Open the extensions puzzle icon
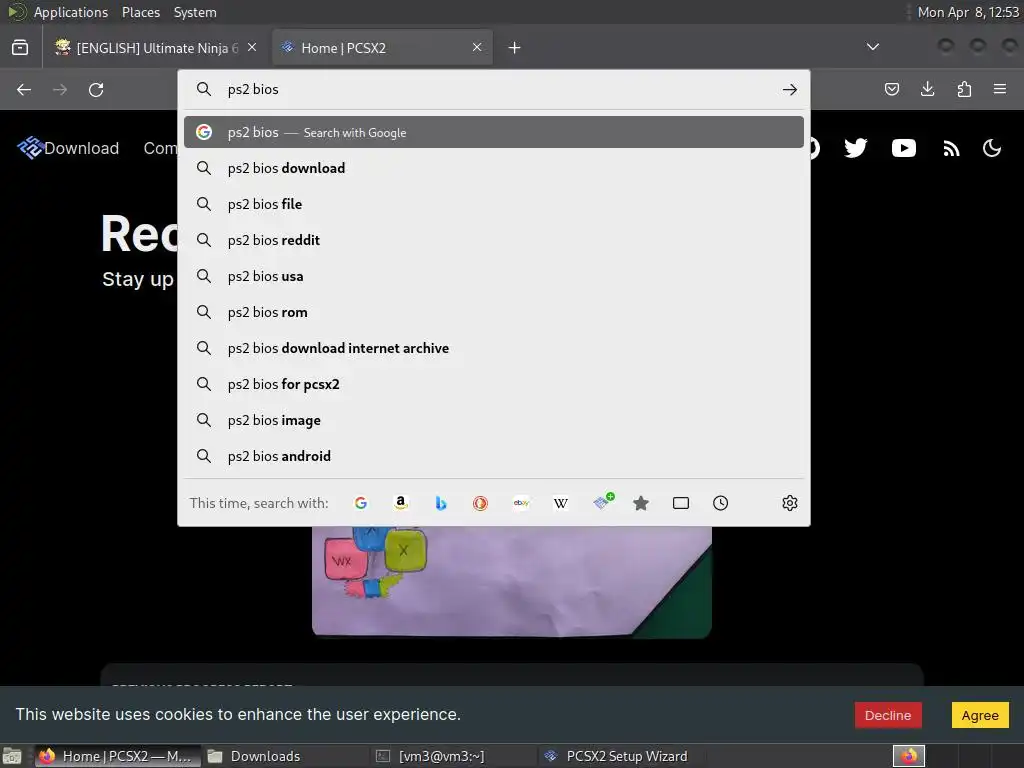 [964, 89]
